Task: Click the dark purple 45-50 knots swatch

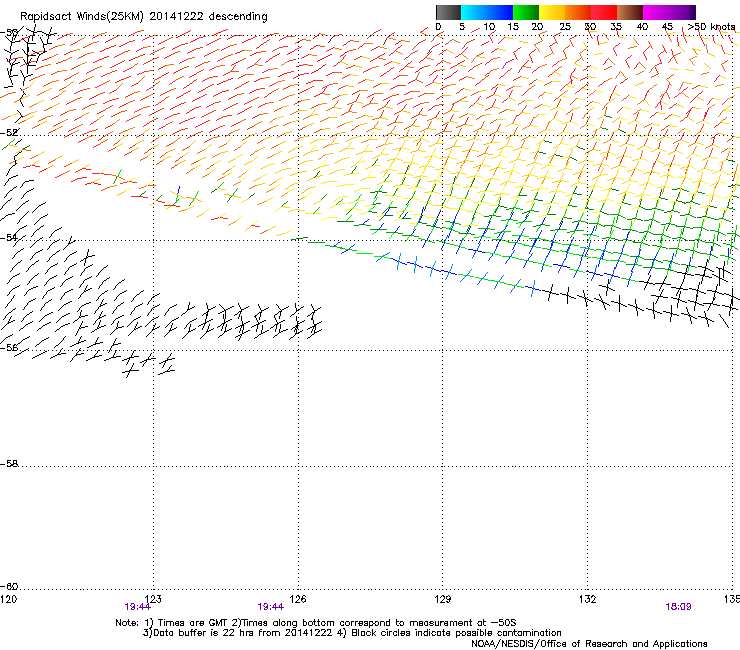Action: coord(682,12)
